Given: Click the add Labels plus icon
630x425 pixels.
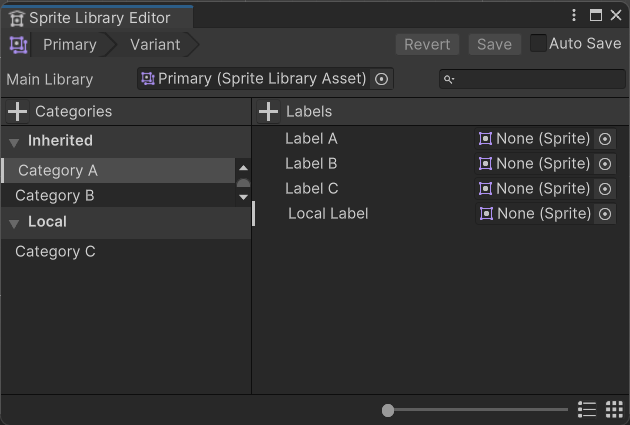Looking at the screenshot, I should point(268,112).
